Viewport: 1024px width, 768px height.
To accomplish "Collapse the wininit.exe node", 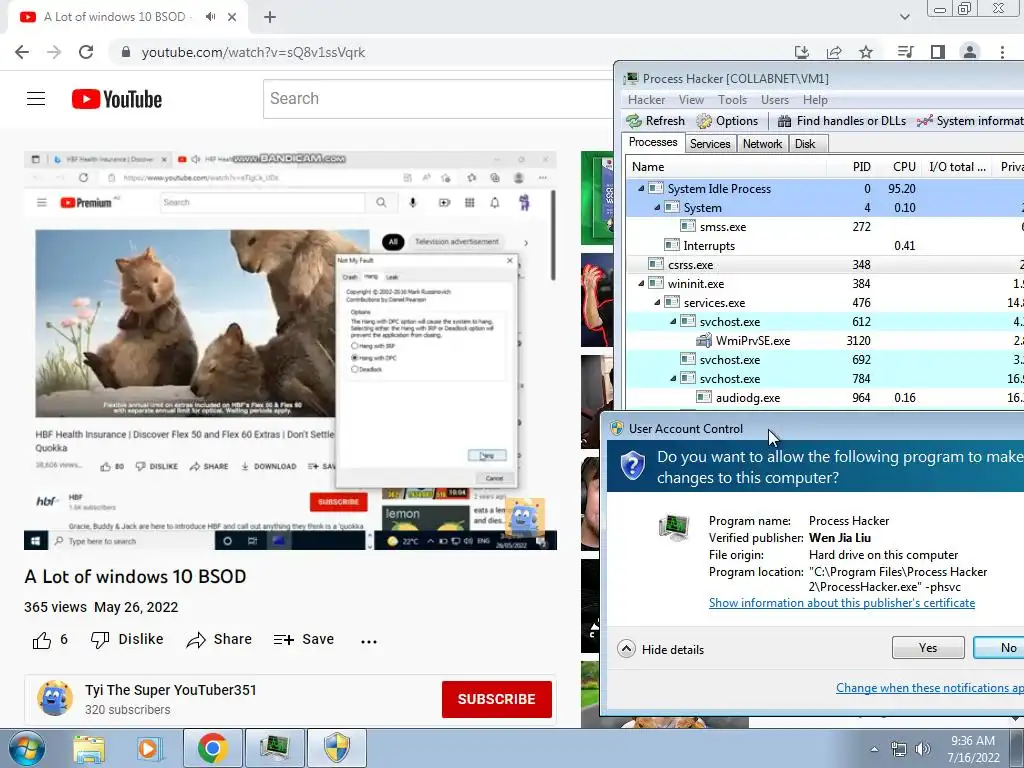I will coord(641,283).
